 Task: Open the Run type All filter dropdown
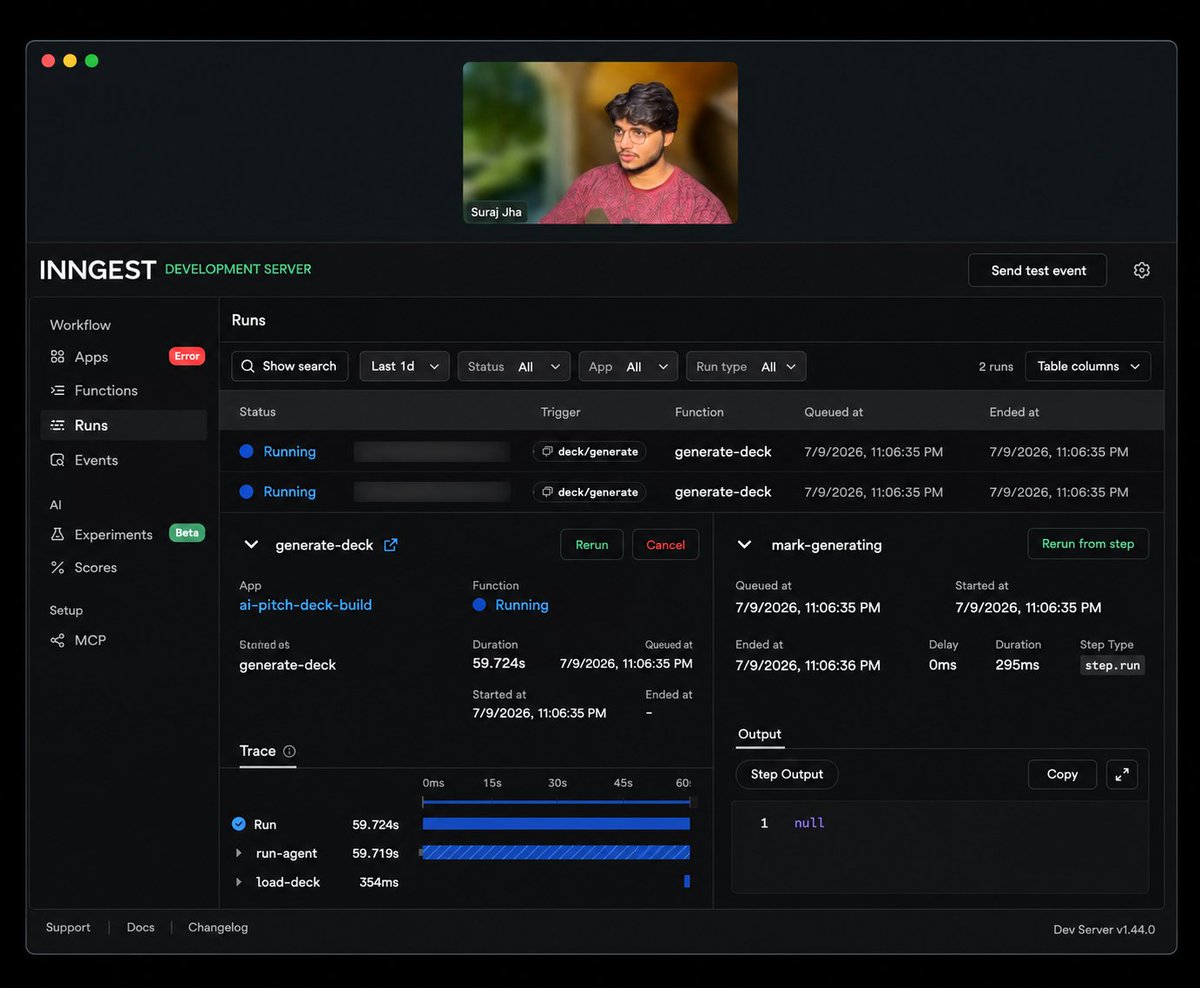click(746, 366)
